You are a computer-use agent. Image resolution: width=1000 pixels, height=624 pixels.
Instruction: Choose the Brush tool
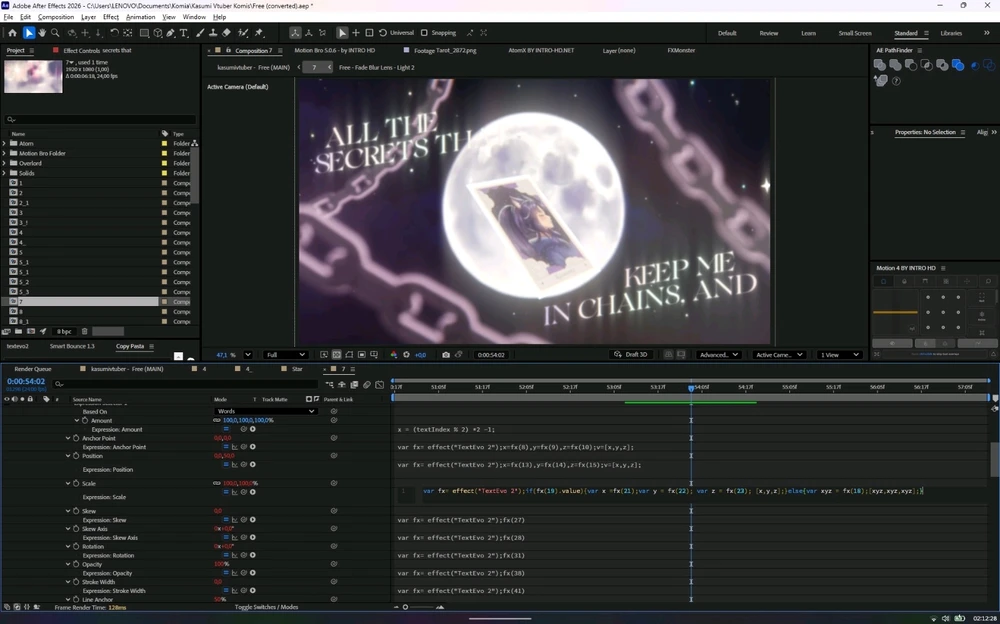200,33
